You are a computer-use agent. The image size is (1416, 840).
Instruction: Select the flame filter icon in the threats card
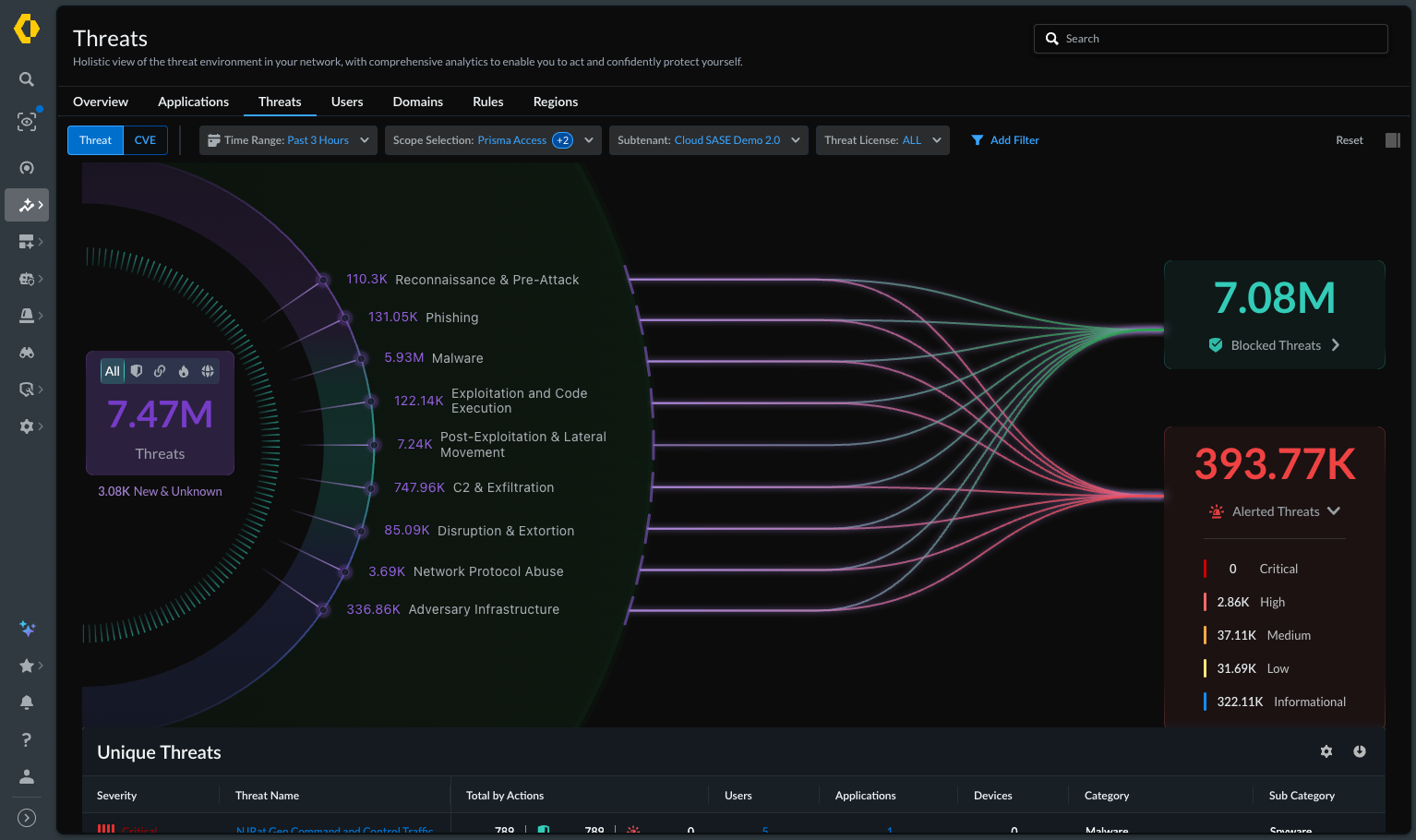pyautogui.click(x=184, y=371)
